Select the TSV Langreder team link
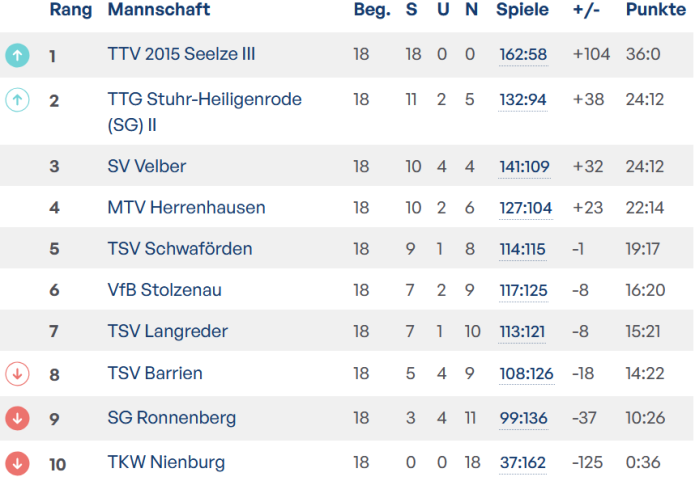Screen dimensions: 695x481 point(168,331)
